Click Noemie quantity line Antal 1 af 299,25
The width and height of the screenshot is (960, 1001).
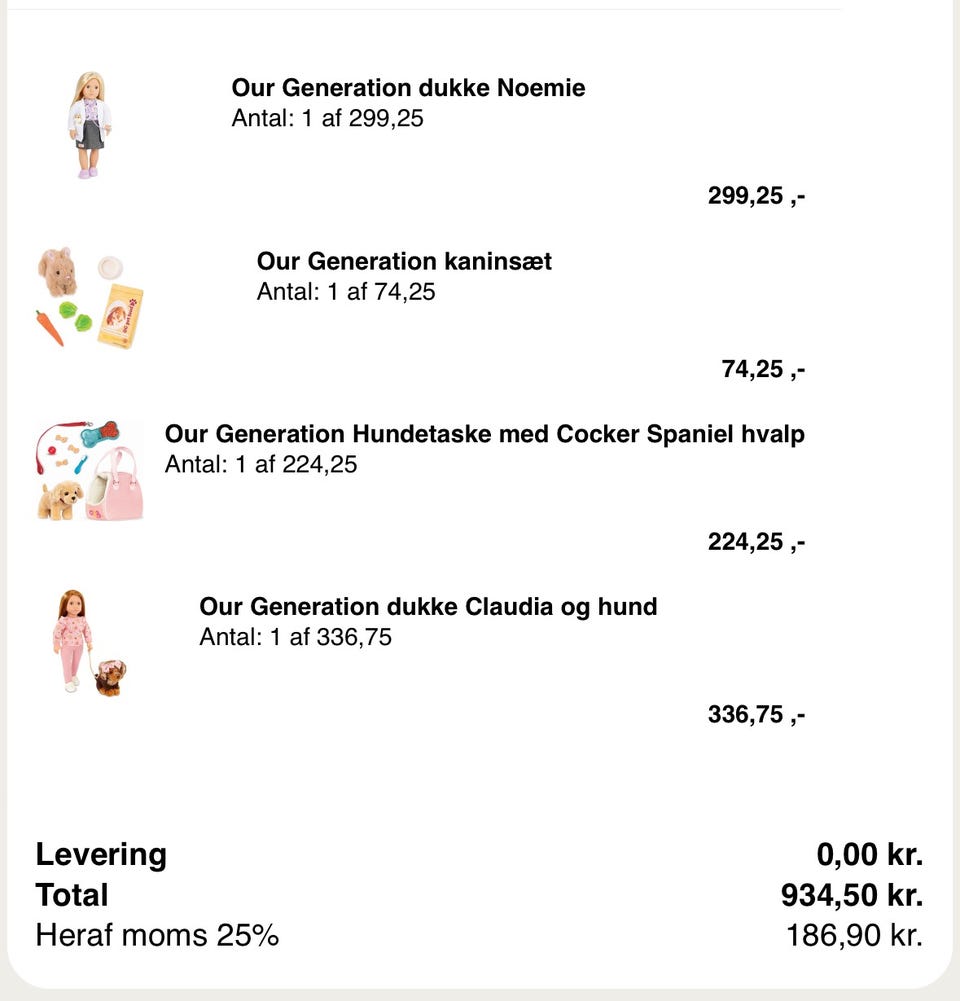(327, 118)
